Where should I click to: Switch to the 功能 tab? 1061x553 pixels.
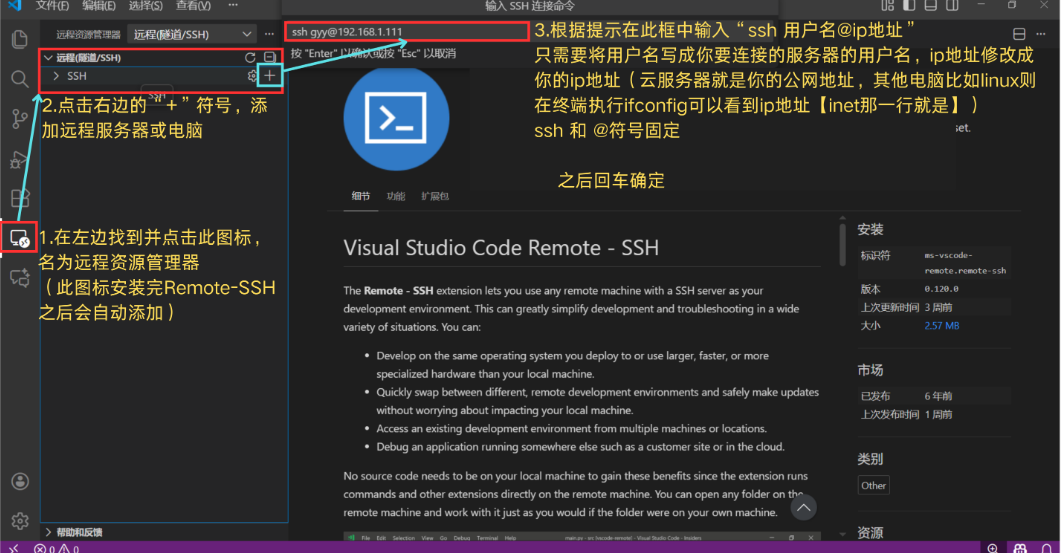(395, 196)
